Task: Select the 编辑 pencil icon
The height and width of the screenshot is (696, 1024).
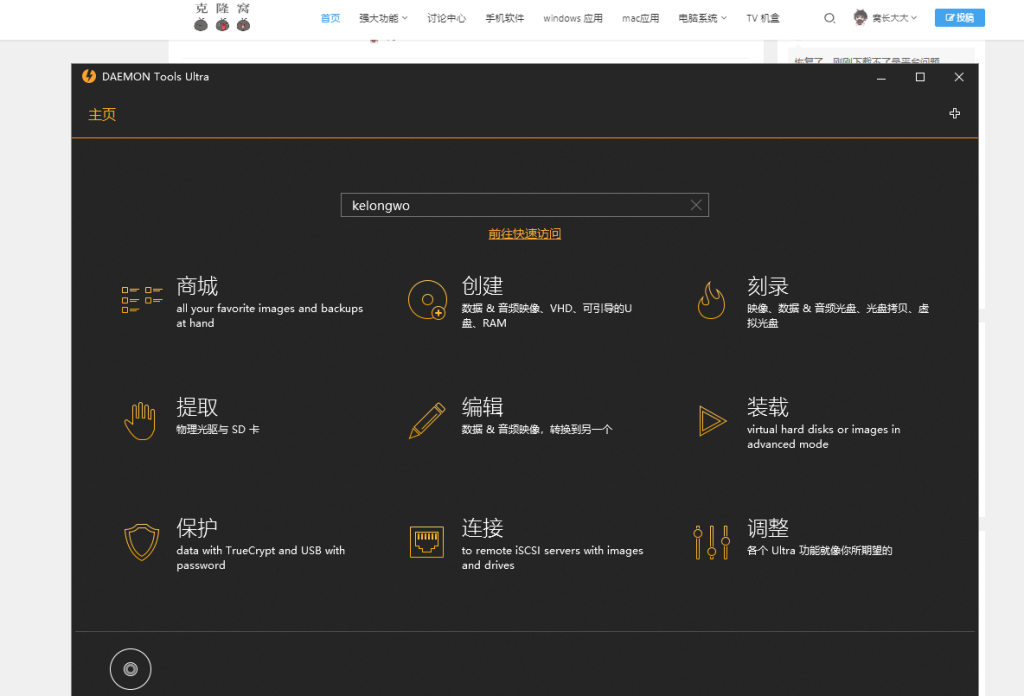Action: [427, 420]
